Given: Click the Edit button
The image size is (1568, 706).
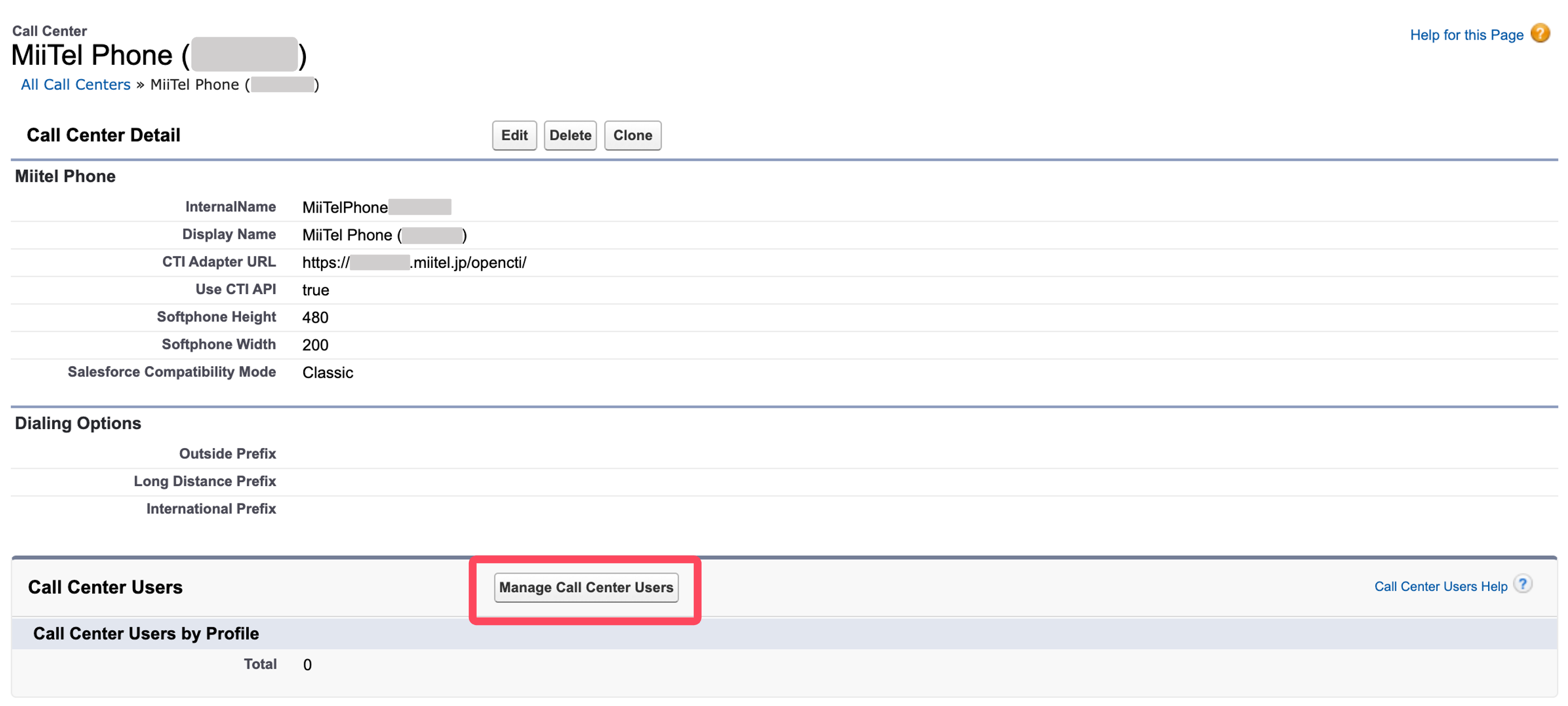Looking at the screenshot, I should click(514, 135).
